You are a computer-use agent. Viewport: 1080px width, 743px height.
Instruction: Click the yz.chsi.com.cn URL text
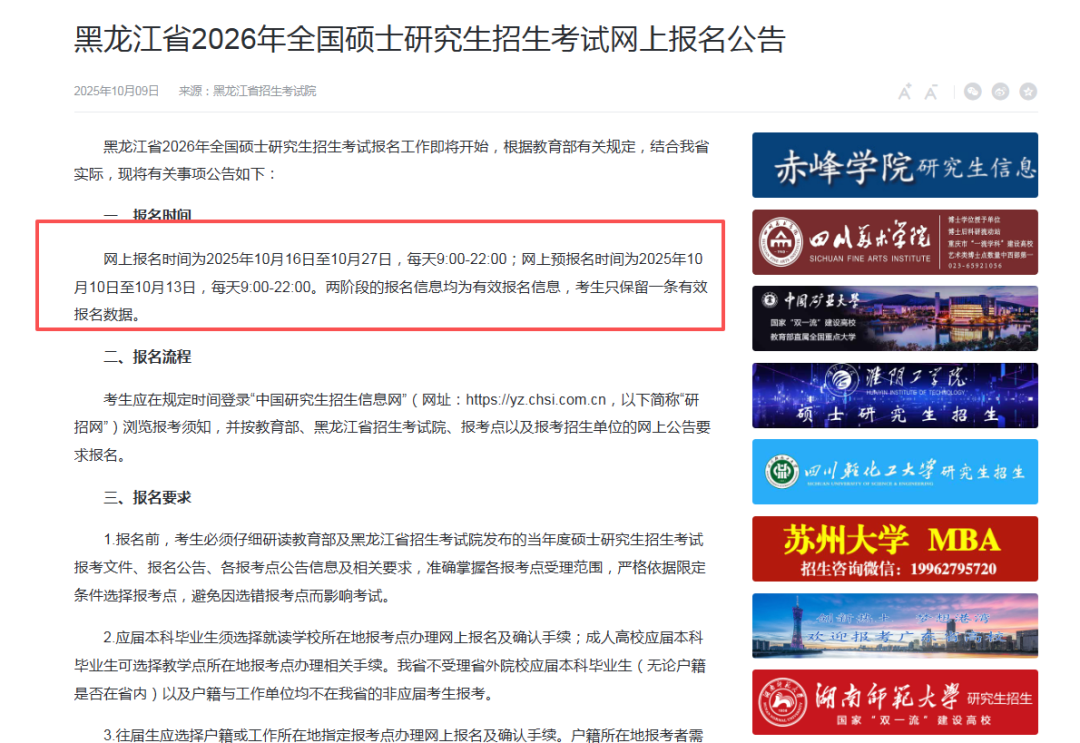pyautogui.click(x=537, y=400)
